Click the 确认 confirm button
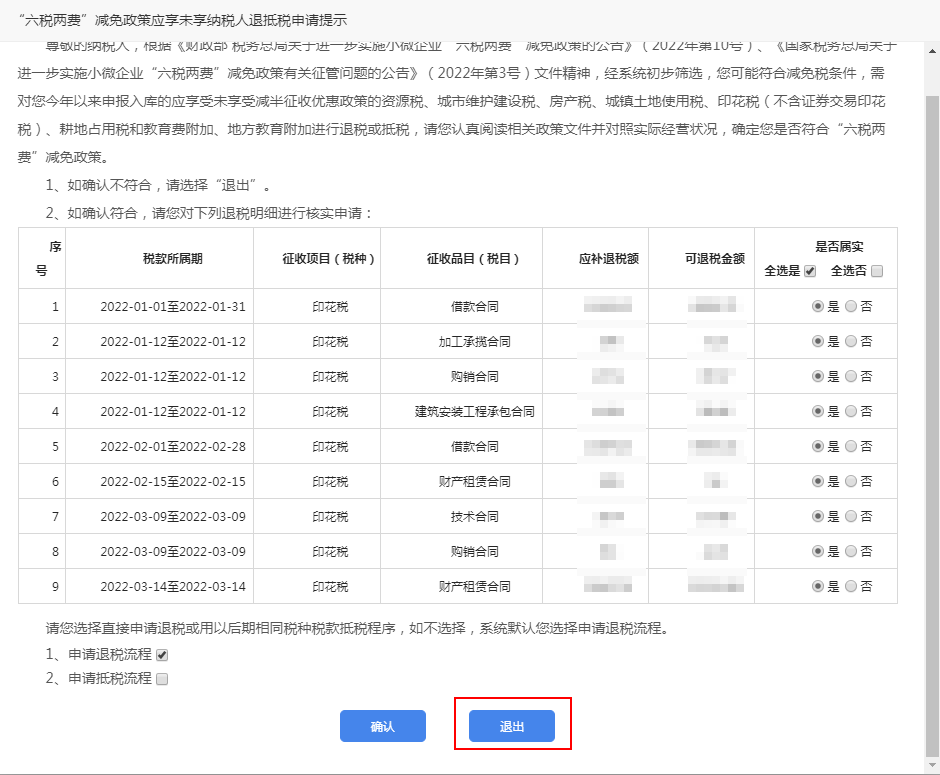Screen dimensions: 940x775 [x=382, y=726]
